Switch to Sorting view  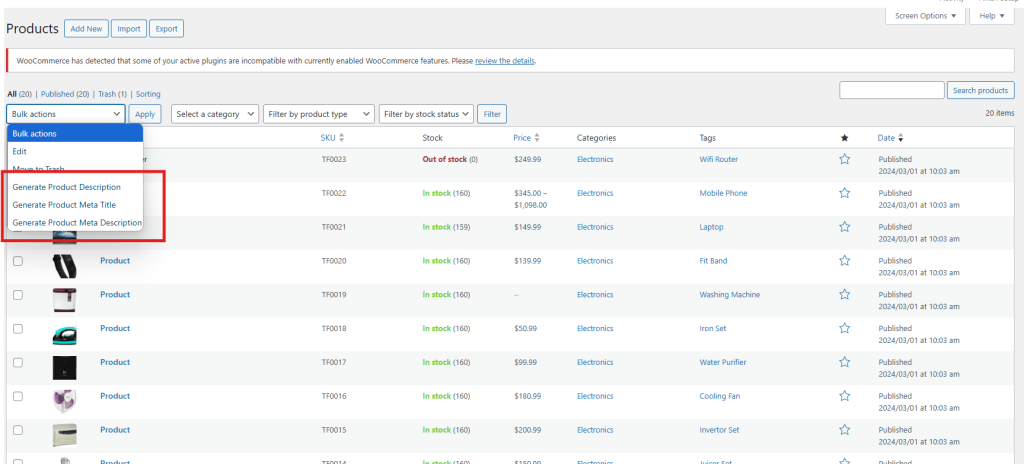(148, 94)
